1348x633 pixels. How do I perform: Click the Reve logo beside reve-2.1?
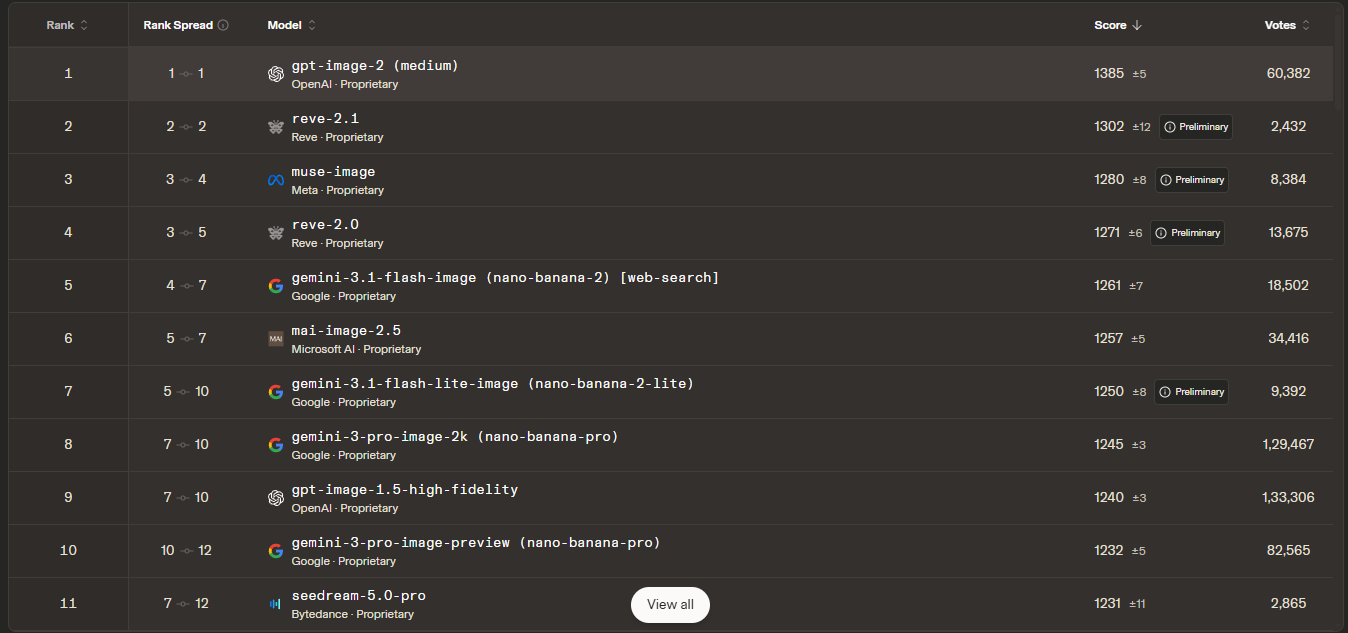276,127
